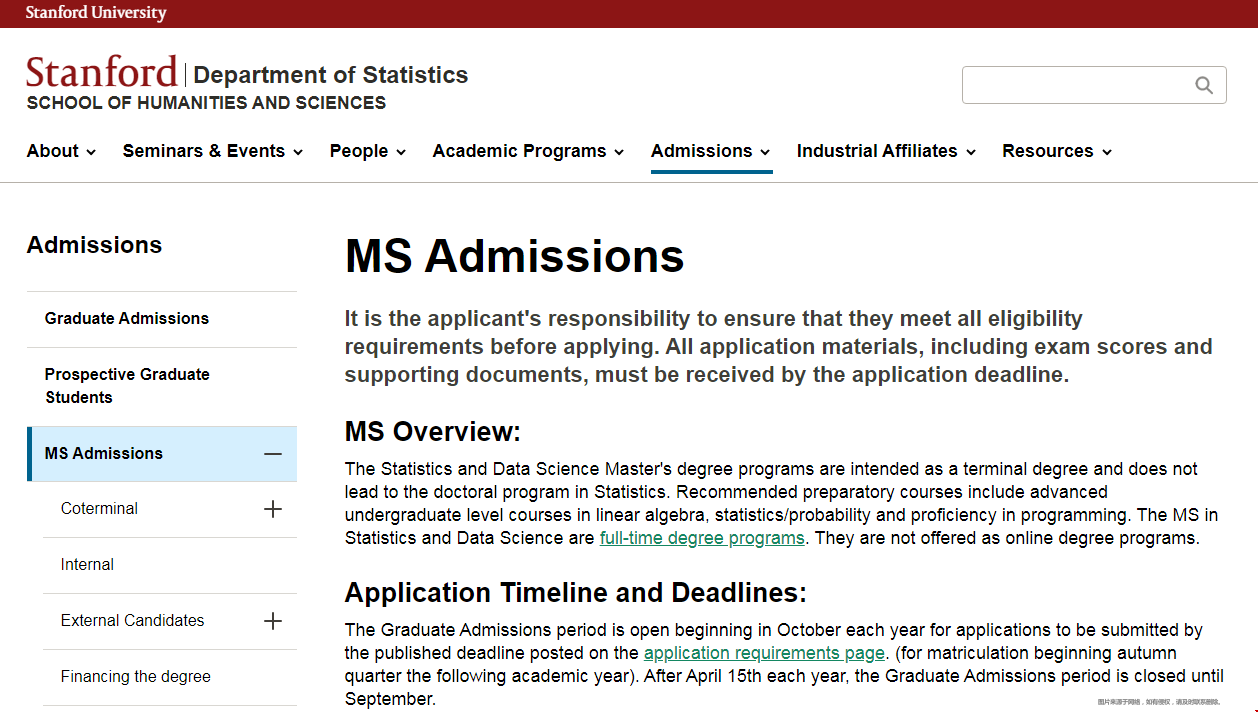This screenshot has height=712, width=1258.
Task: Click chevron next to Seminars & Events
Action: (x=298, y=153)
